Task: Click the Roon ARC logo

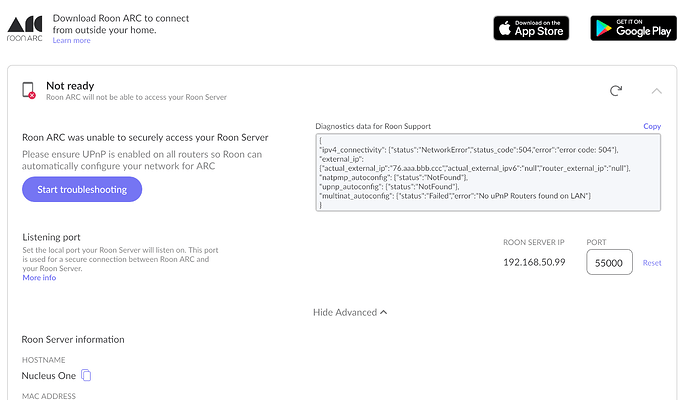Action: [25, 29]
